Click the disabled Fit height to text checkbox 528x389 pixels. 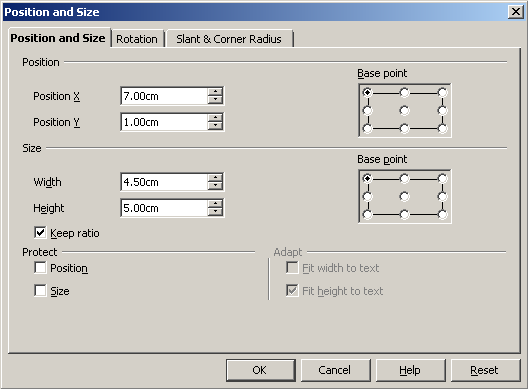(292, 290)
